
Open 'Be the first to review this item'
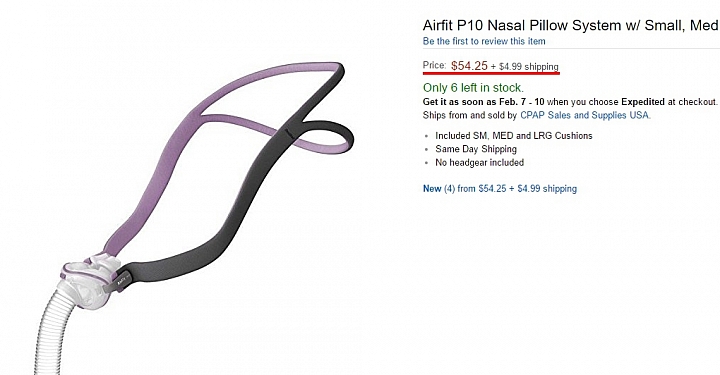pyautogui.click(x=484, y=41)
